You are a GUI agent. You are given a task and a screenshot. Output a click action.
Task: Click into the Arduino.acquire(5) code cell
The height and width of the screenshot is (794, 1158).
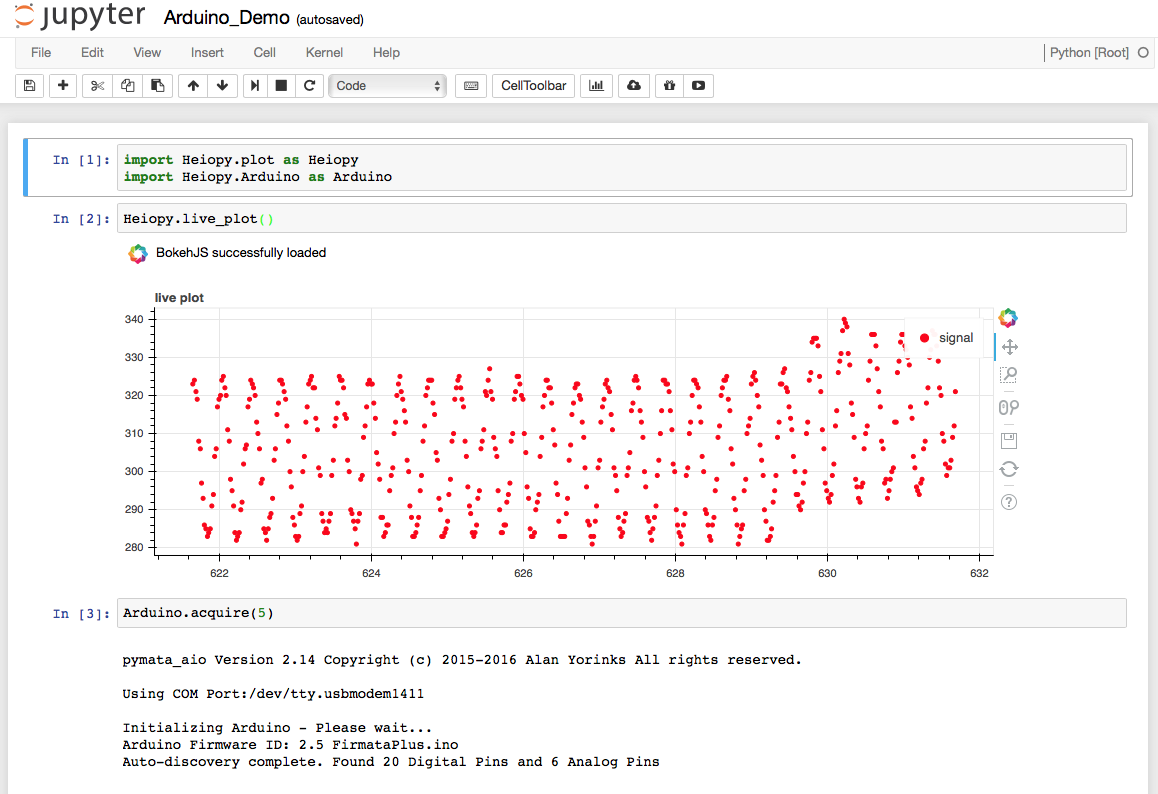pyautogui.click(x=622, y=613)
